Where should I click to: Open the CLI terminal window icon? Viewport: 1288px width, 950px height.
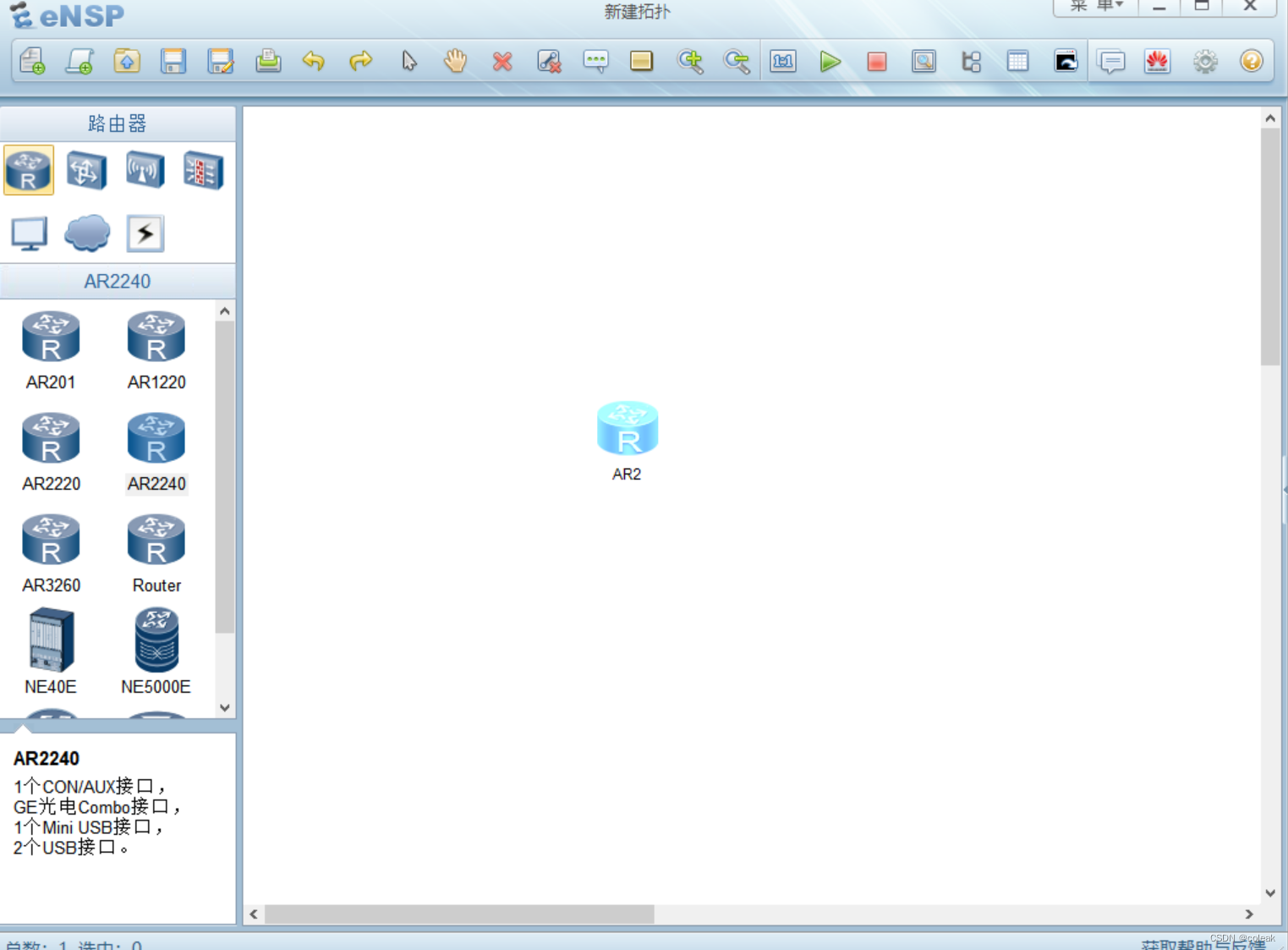(1066, 61)
